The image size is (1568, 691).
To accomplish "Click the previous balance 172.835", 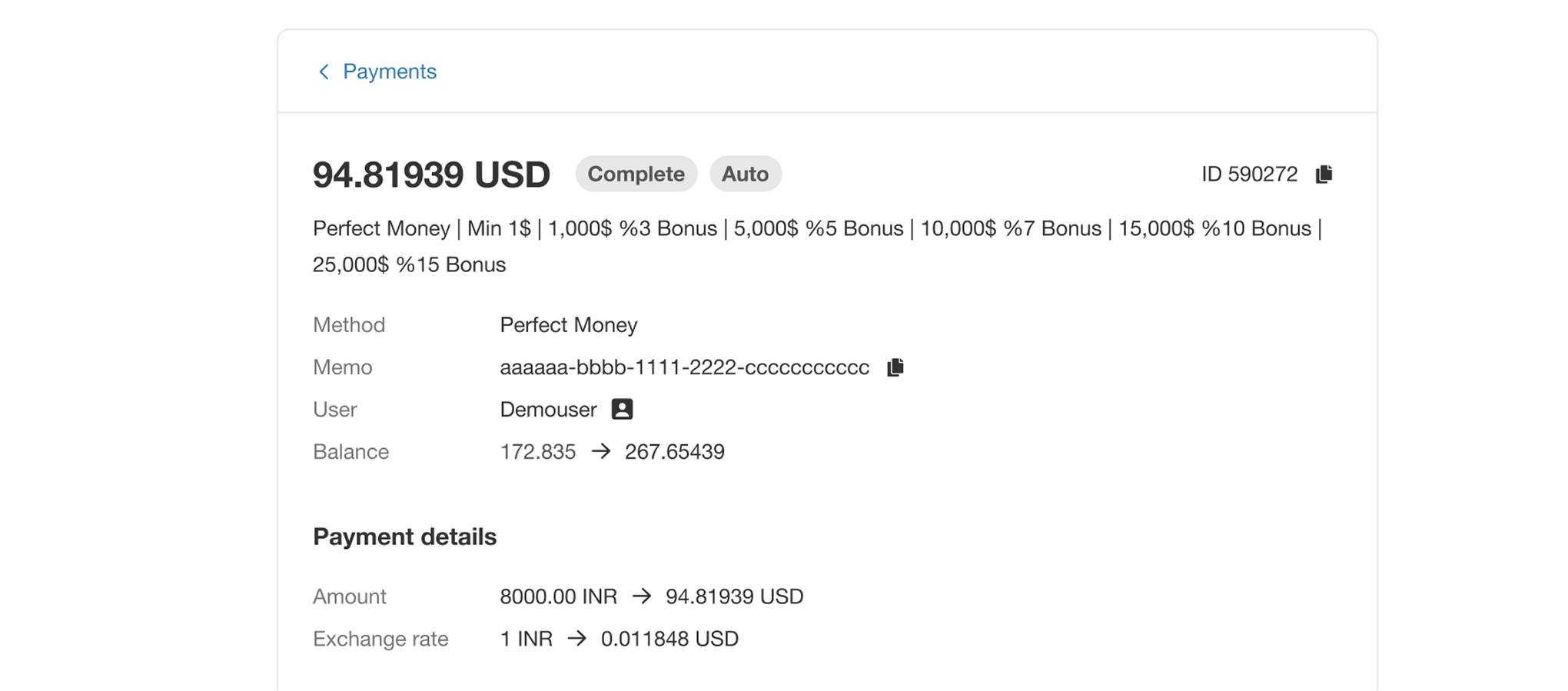I will (537, 452).
